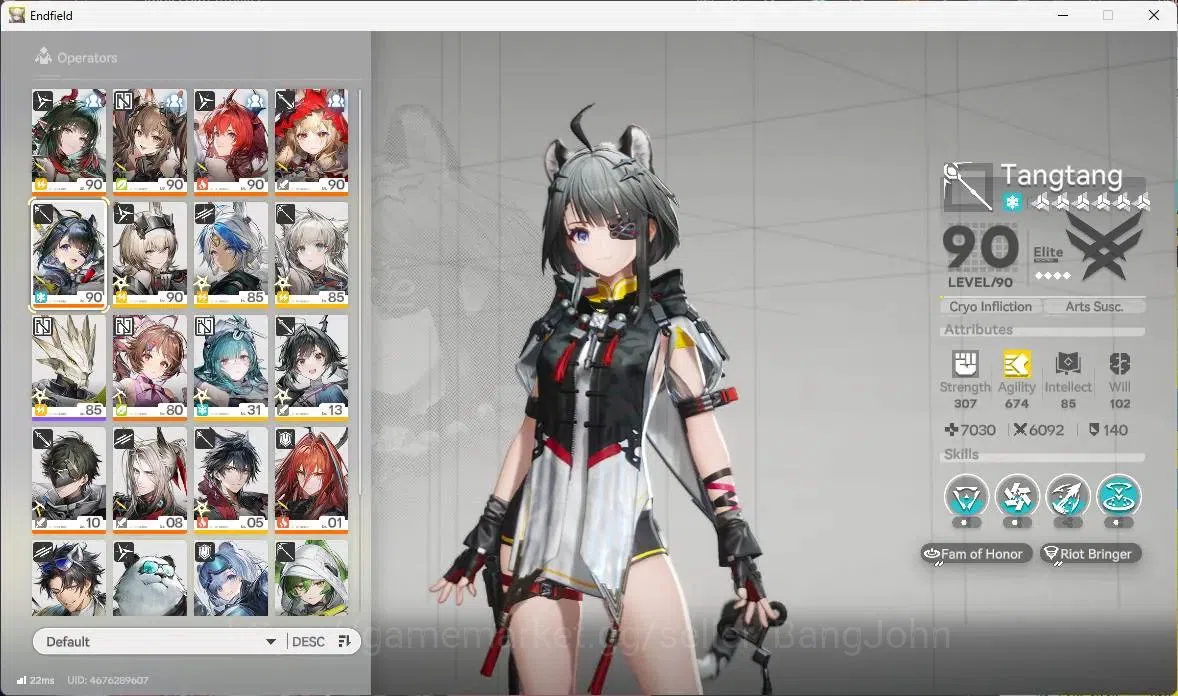Click the Riot Bringer talent button
Image resolution: width=1178 pixels, height=696 pixels.
1091,554
